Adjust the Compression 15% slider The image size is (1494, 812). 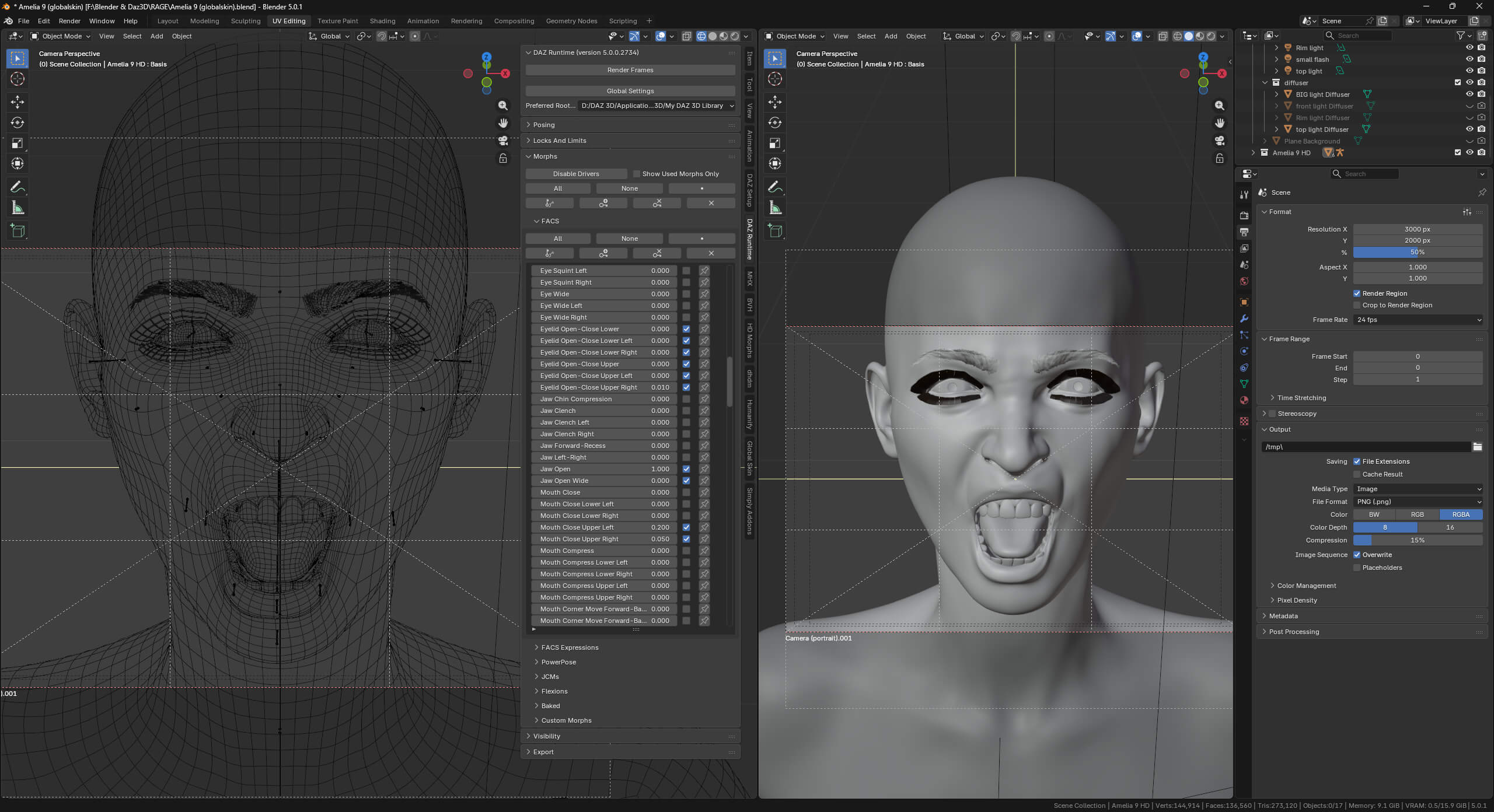pyautogui.click(x=1418, y=540)
